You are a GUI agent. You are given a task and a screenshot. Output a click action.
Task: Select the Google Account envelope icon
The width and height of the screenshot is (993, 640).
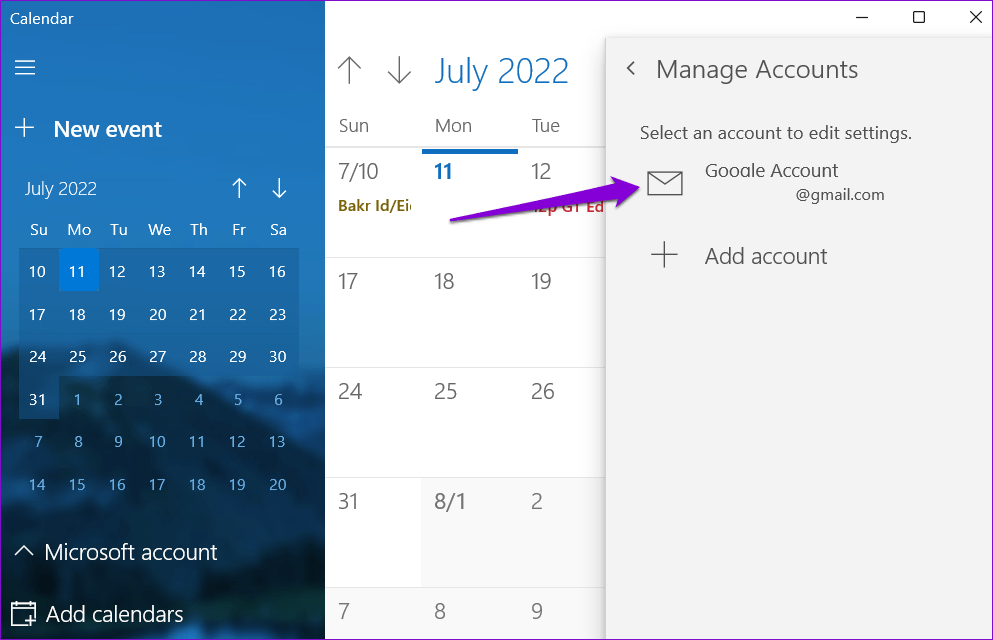pyautogui.click(x=664, y=183)
